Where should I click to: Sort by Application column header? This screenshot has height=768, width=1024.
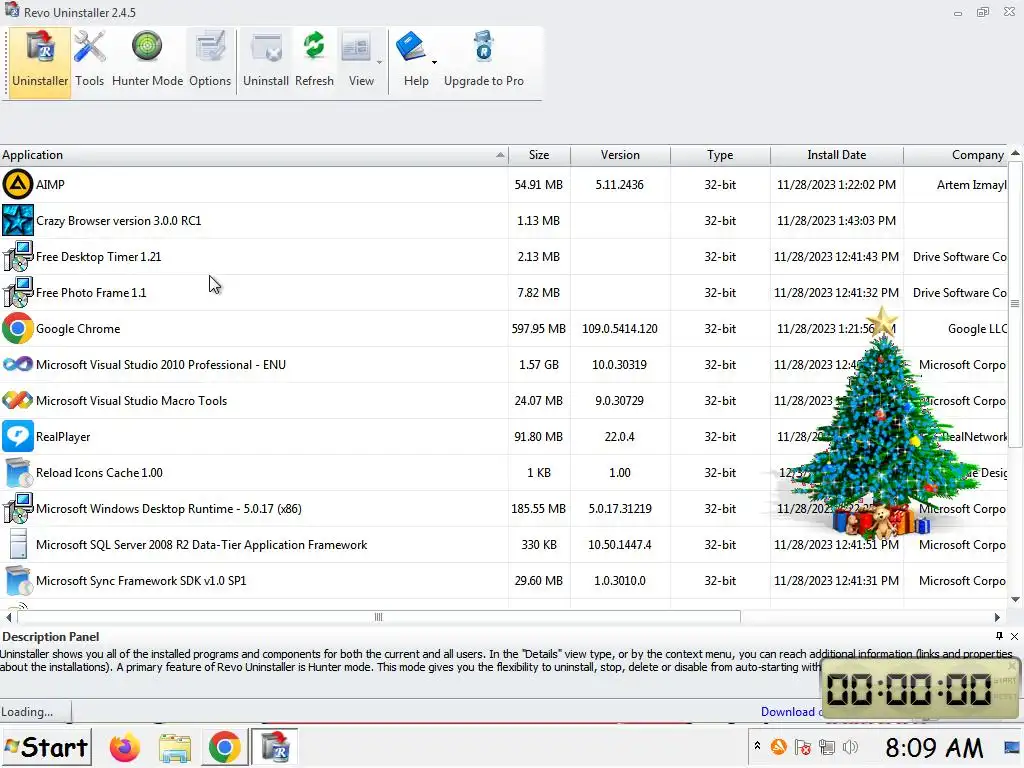click(253, 155)
